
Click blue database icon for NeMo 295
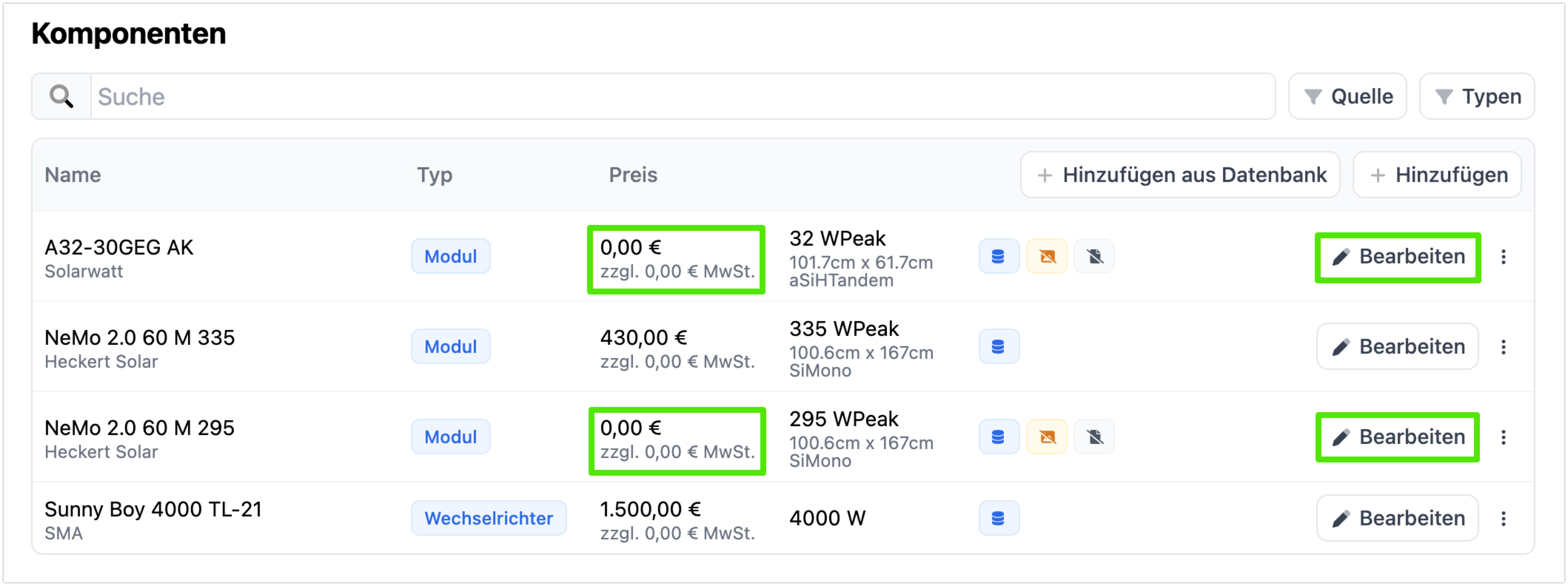click(x=998, y=437)
